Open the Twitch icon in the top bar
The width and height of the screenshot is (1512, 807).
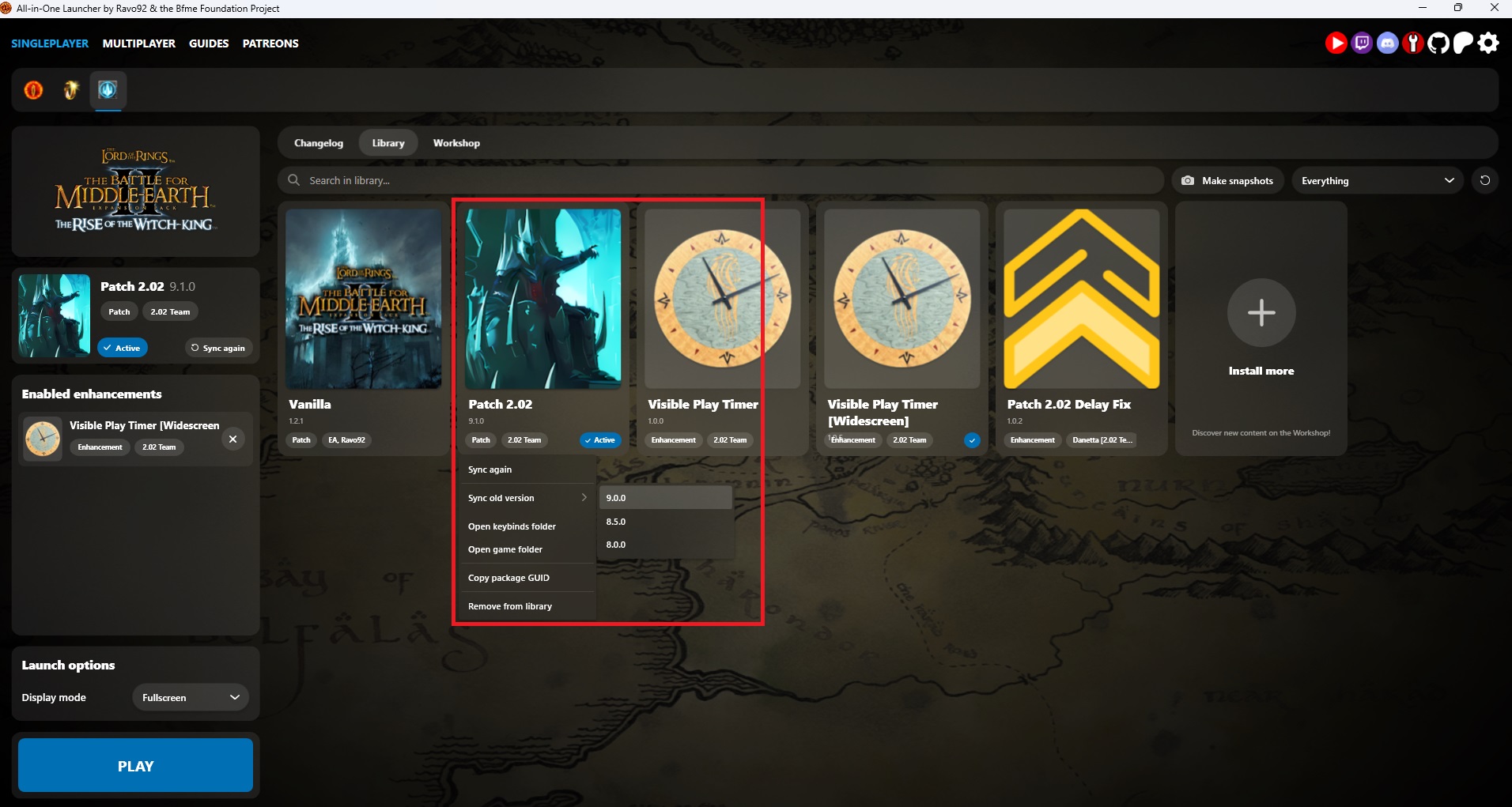pyautogui.click(x=1361, y=43)
